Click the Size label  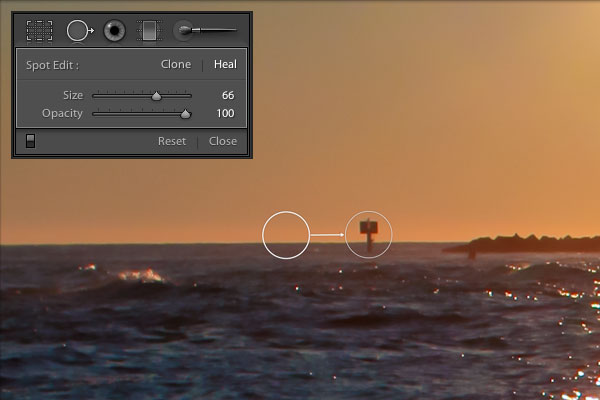point(73,95)
